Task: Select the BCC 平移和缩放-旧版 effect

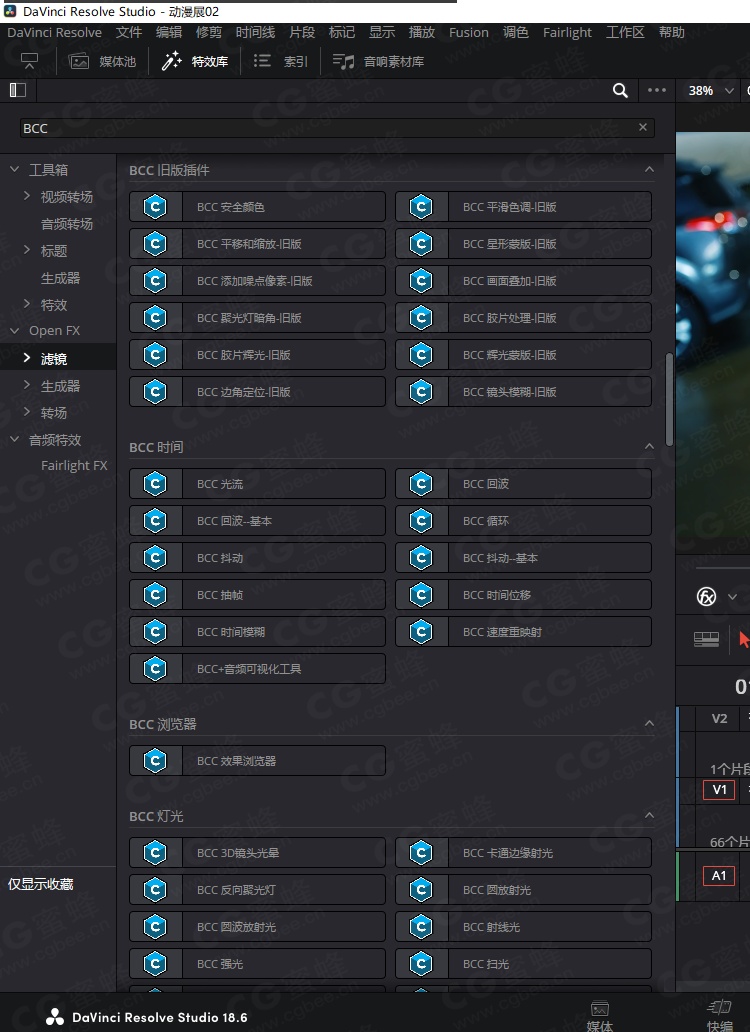Action: click(257, 244)
